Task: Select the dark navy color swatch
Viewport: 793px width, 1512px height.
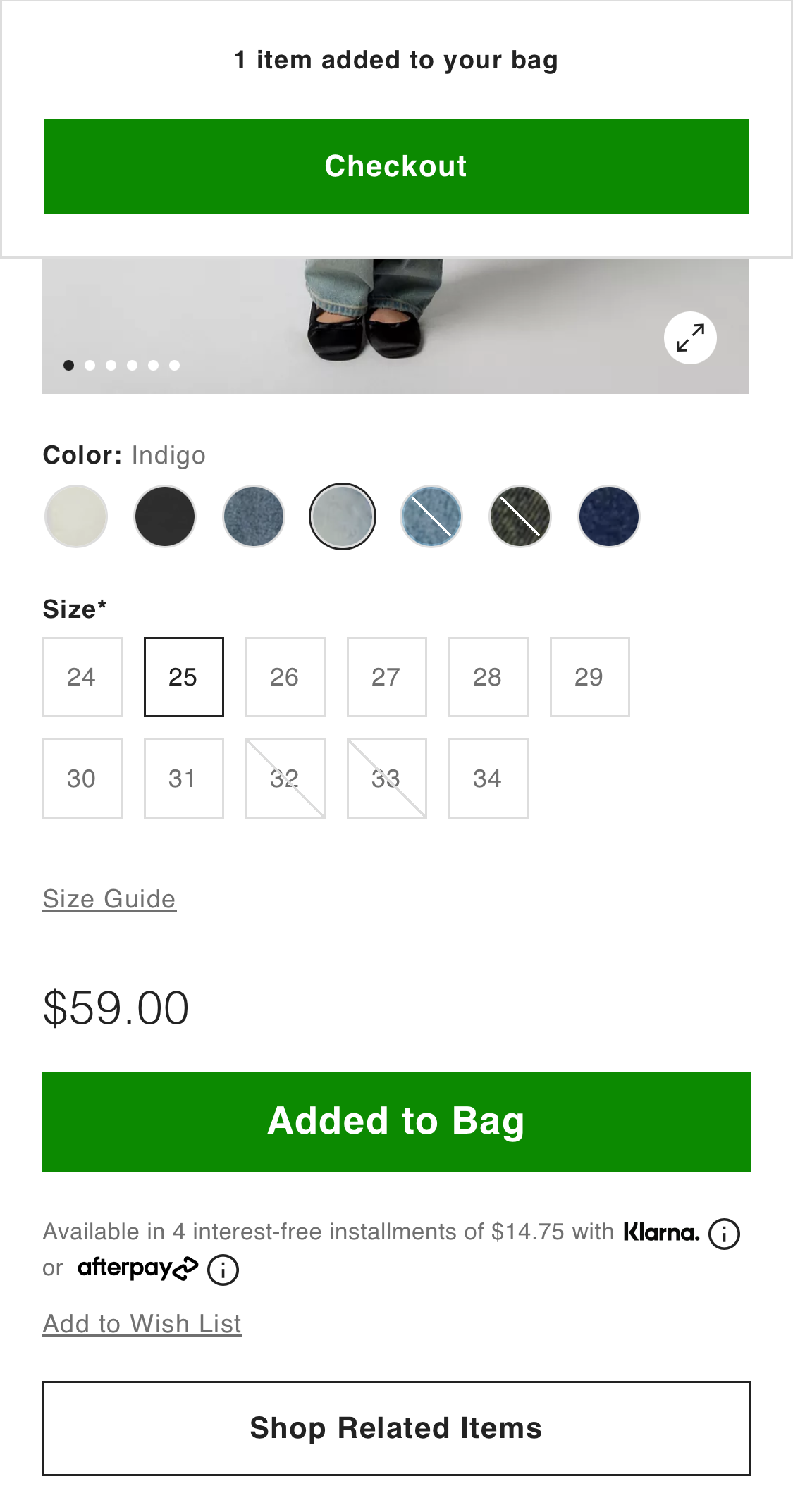Action: pyautogui.click(x=608, y=516)
